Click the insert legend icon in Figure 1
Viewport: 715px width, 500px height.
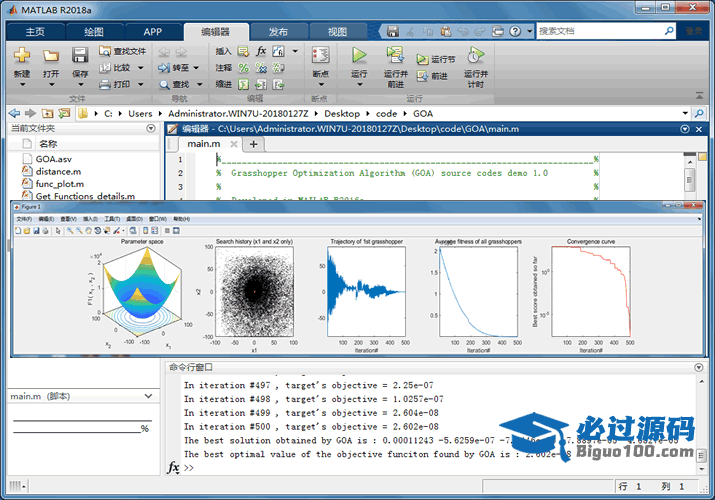tap(155, 231)
